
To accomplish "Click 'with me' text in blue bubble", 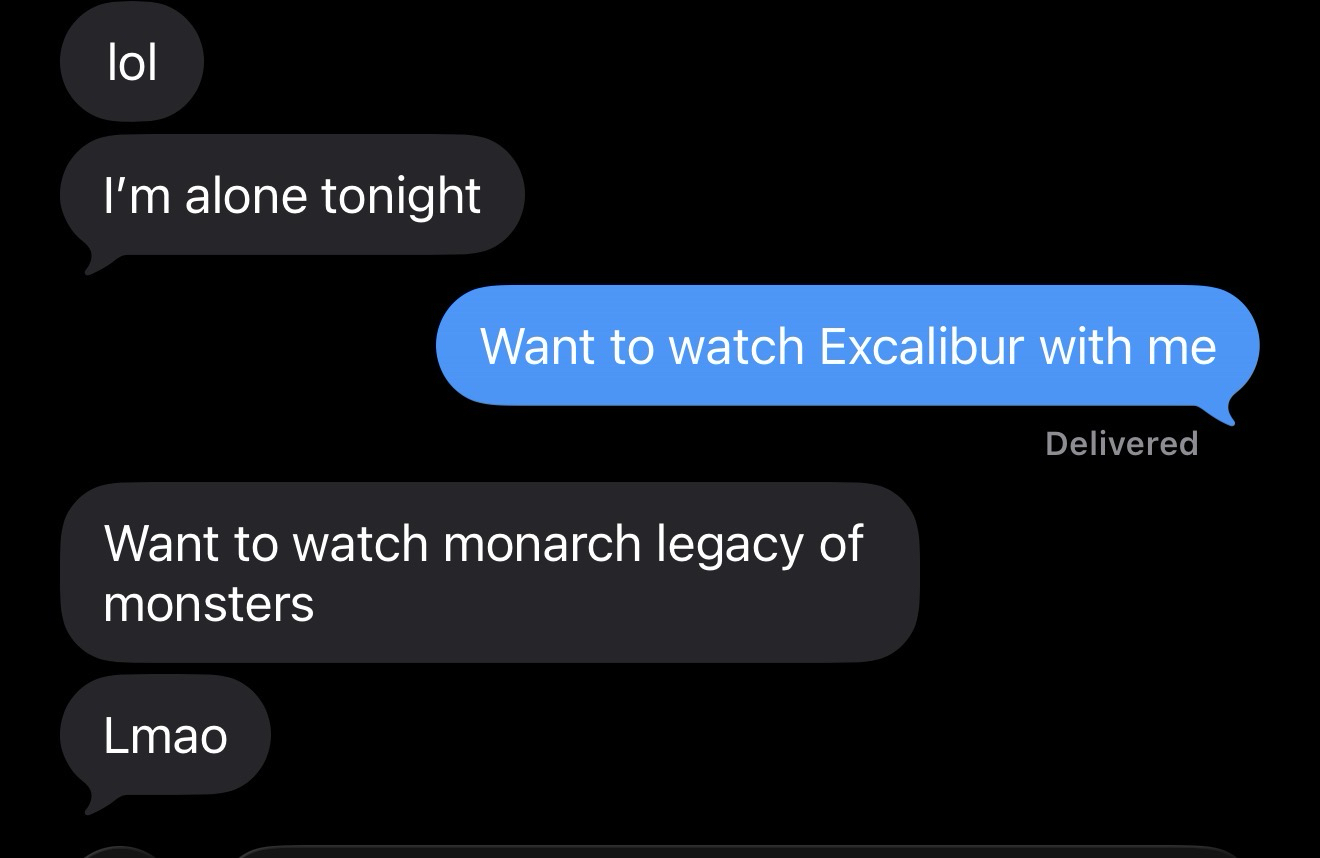I will click(1127, 346).
